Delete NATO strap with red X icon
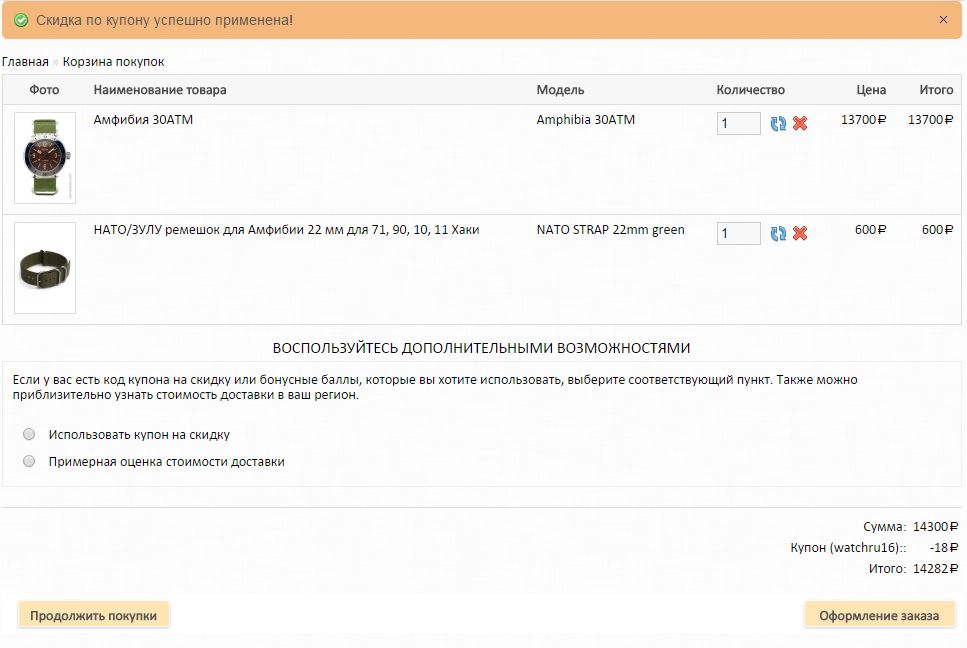The image size is (967, 648). coord(800,234)
